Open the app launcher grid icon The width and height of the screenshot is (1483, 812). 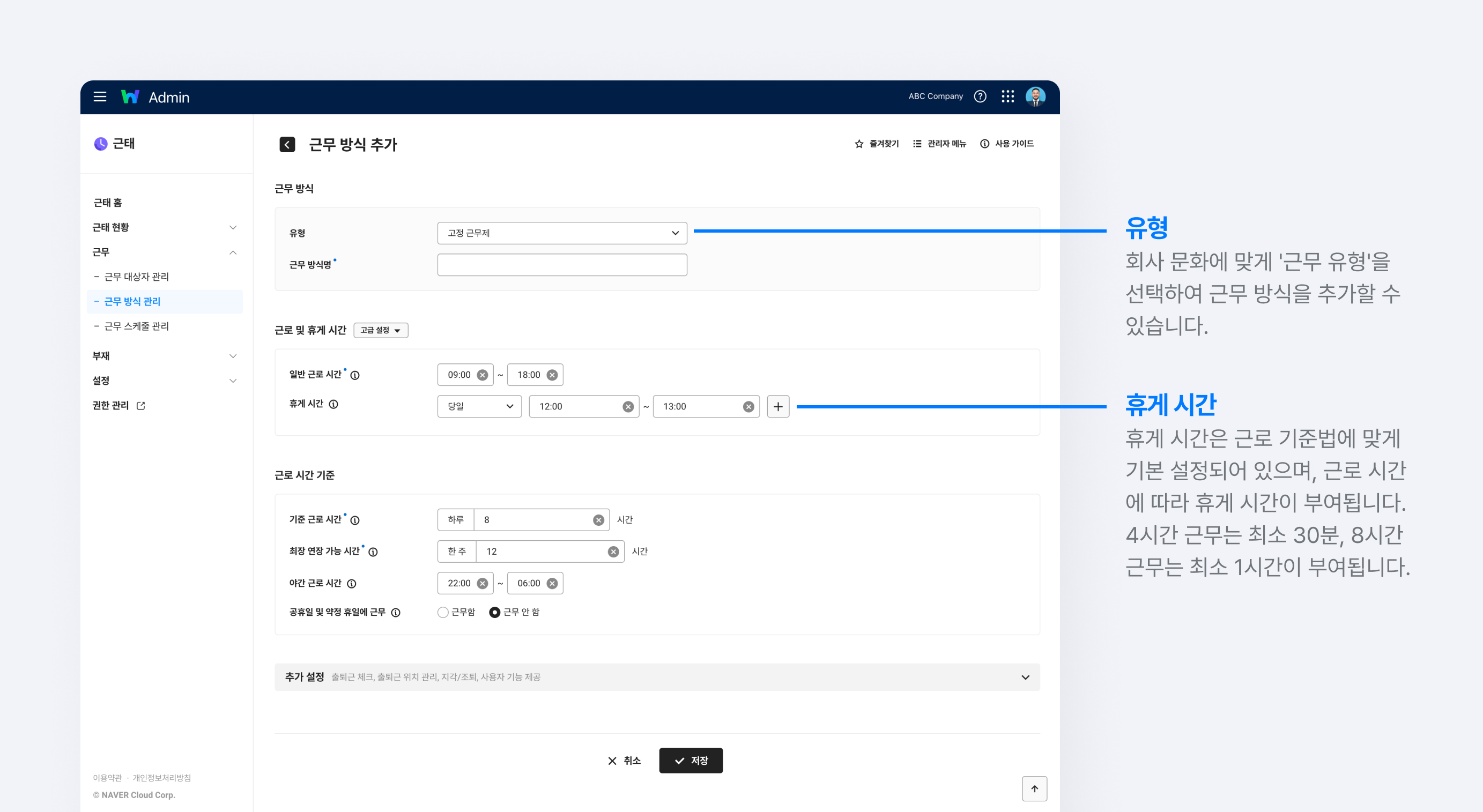[1009, 96]
